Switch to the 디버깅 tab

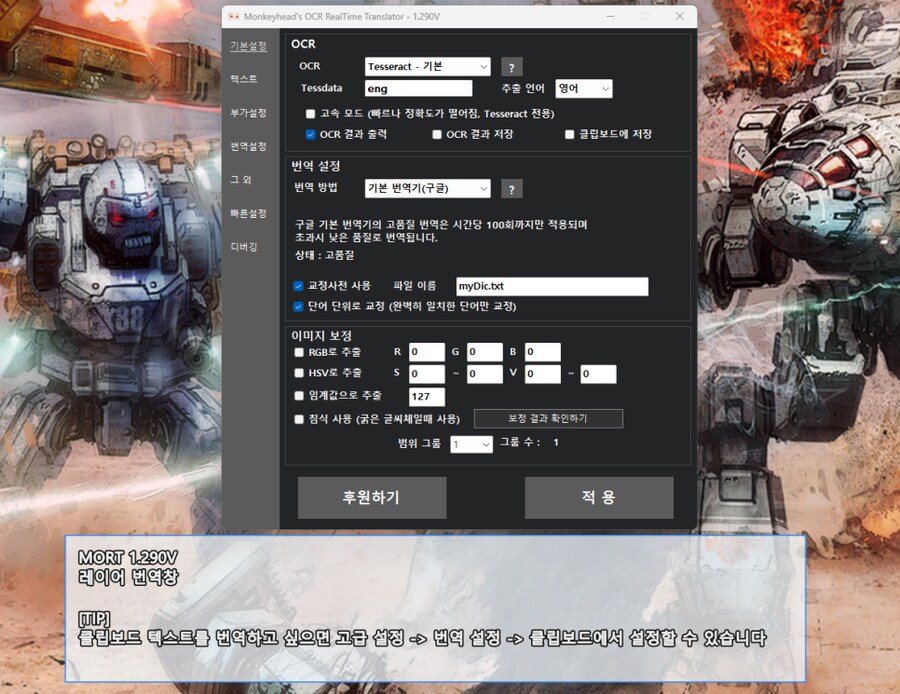[244, 247]
